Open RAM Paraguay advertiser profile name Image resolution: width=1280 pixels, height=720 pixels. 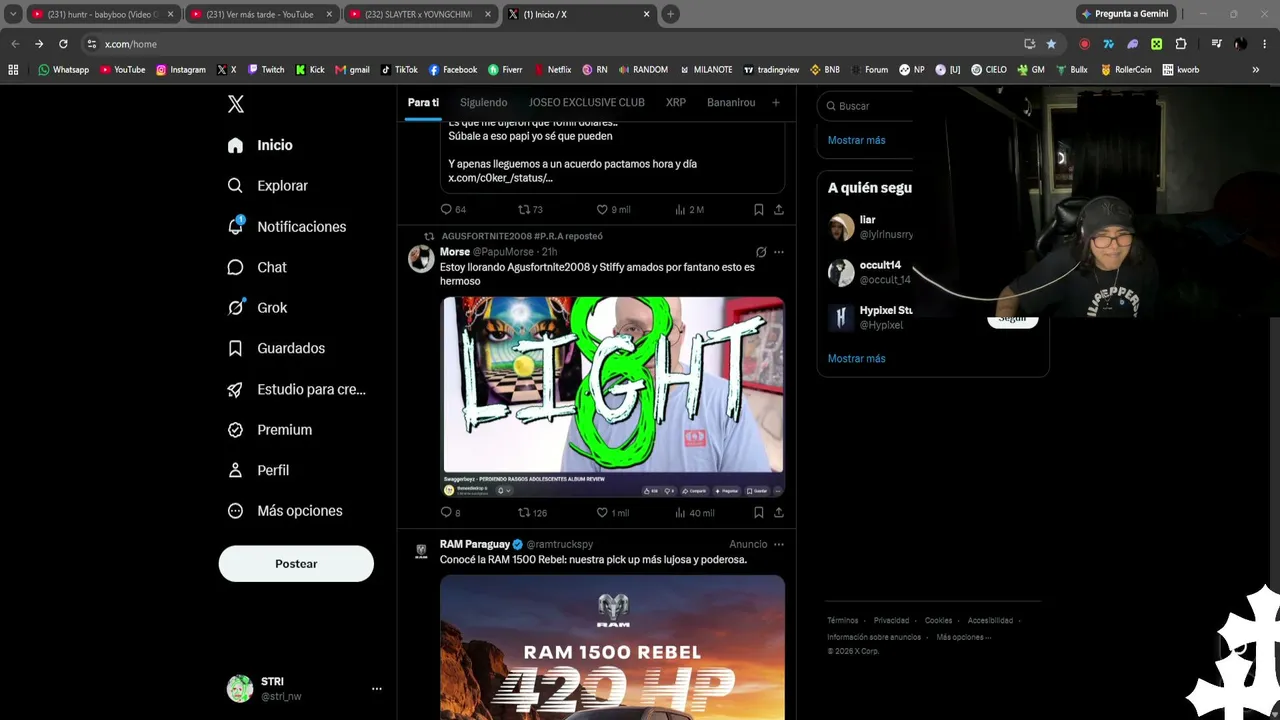pos(475,544)
